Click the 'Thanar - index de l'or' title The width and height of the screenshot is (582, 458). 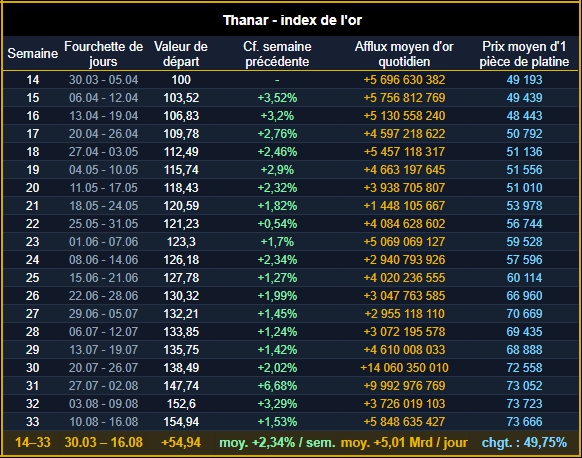tap(292, 20)
